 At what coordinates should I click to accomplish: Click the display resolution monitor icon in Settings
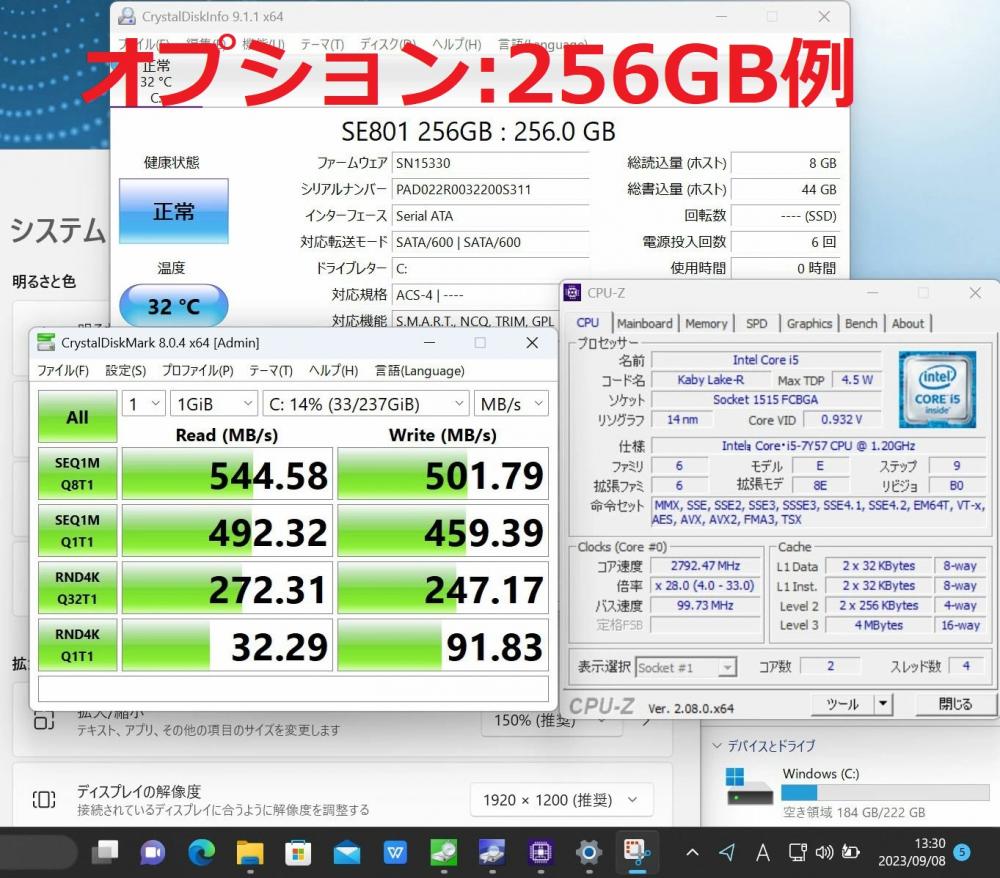(x=44, y=800)
